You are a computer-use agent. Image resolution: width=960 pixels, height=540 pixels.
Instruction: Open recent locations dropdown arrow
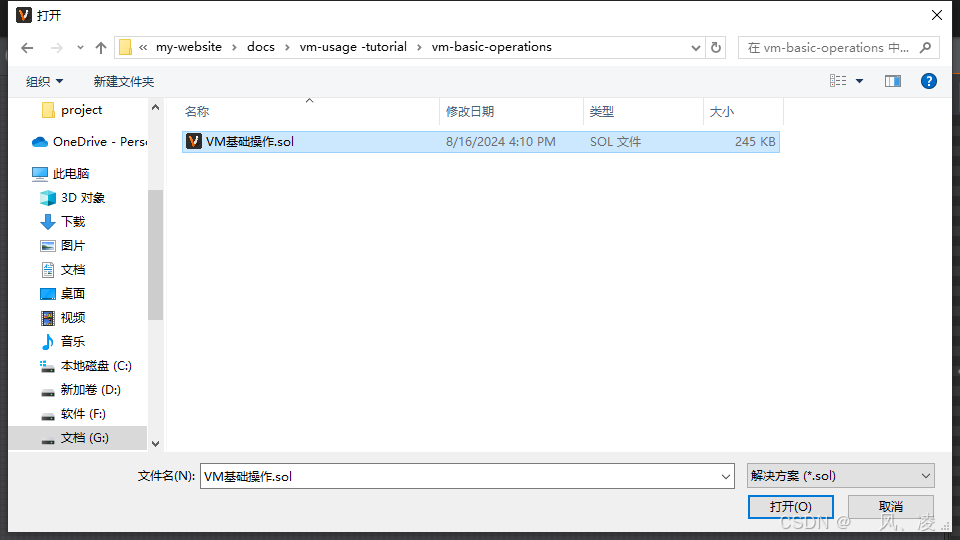pyautogui.click(x=80, y=48)
